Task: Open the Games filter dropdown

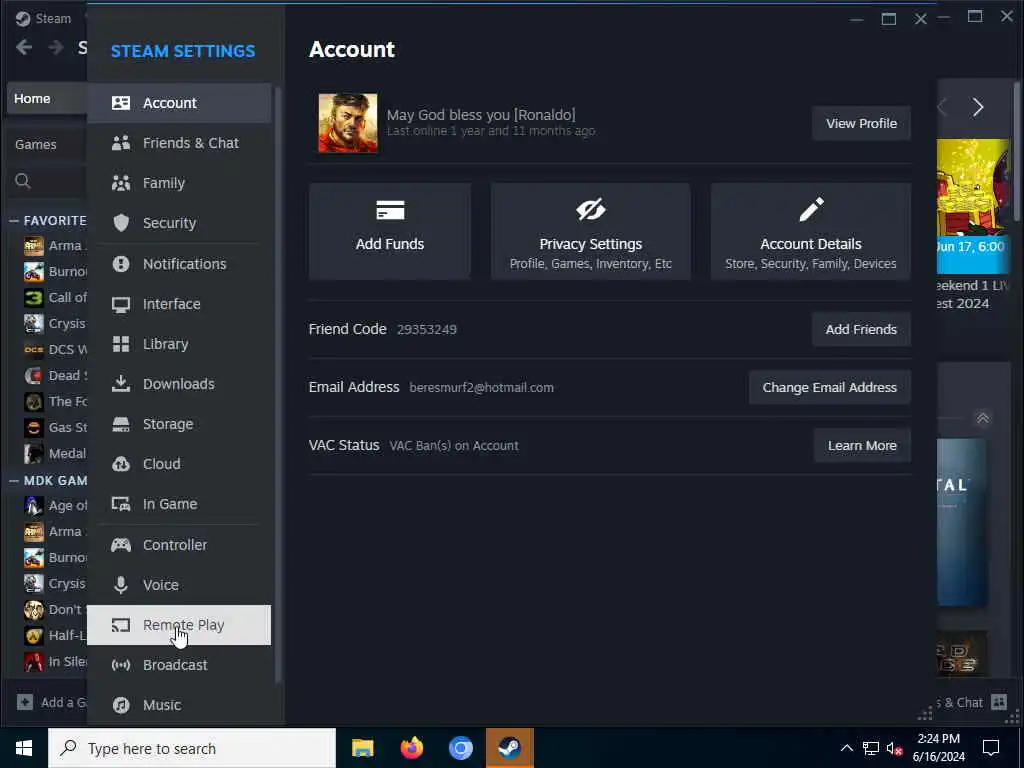Action: 46,144
